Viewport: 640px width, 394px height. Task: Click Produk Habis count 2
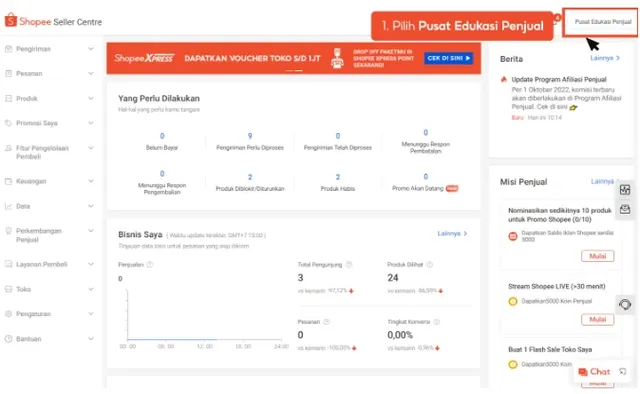(x=338, y=177)
